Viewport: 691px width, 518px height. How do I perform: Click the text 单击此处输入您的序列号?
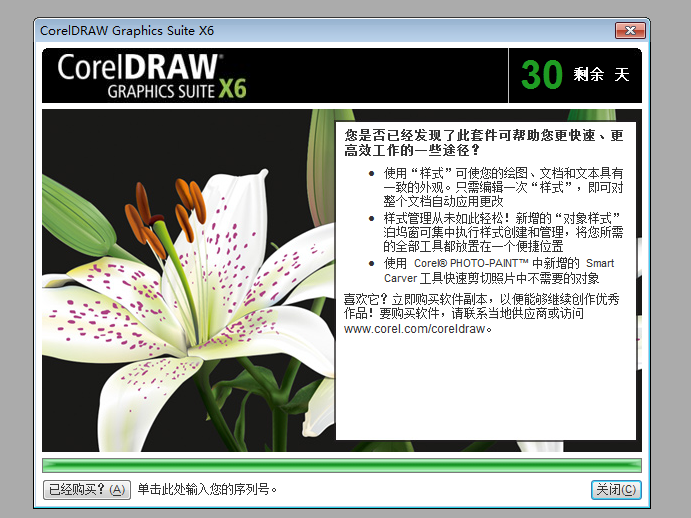coord(207,489)
